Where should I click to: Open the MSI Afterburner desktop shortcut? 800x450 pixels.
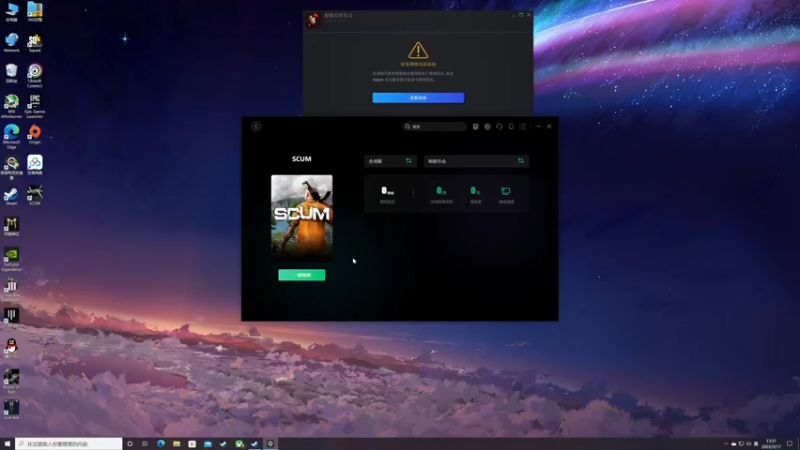[12, 106]
